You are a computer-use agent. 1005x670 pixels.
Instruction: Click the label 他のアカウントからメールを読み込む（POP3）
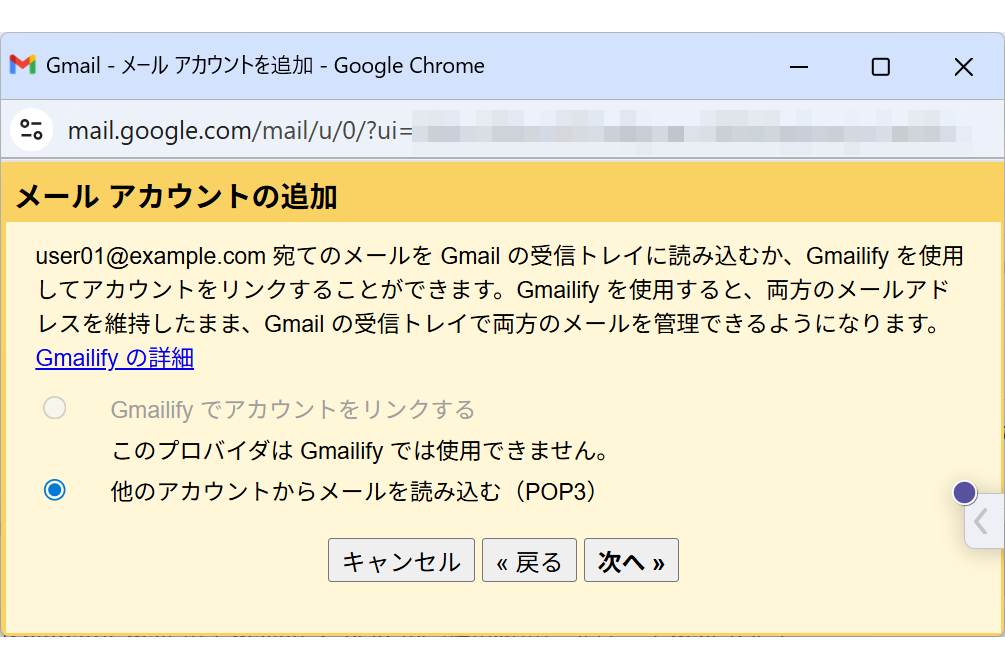(x=354, y=491)
